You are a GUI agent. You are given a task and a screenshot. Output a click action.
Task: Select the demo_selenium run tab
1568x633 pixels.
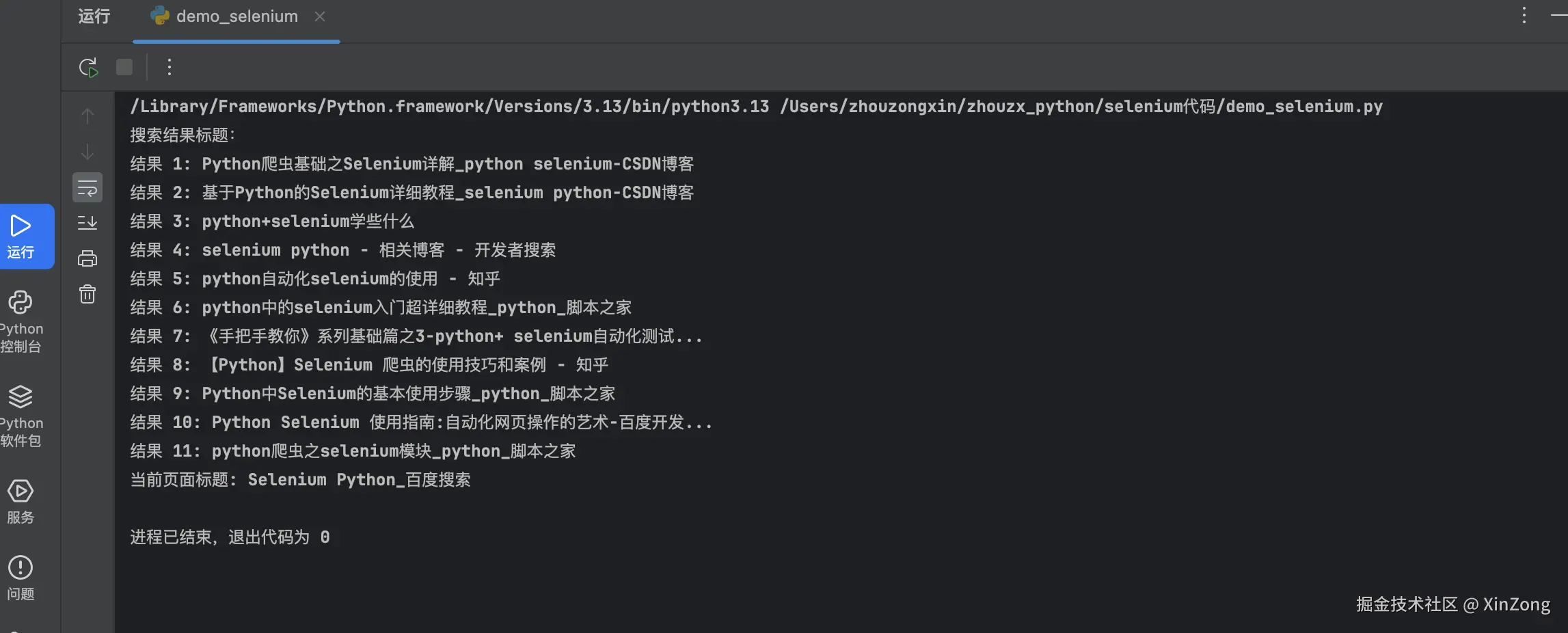coord(236,16)
